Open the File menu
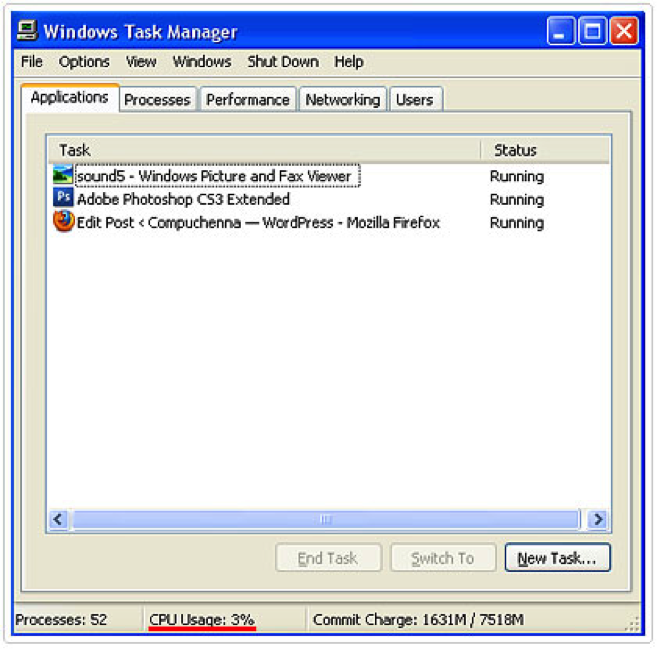Image resolution: width=657 pixels, height=649 pixels. click(32, 62)
